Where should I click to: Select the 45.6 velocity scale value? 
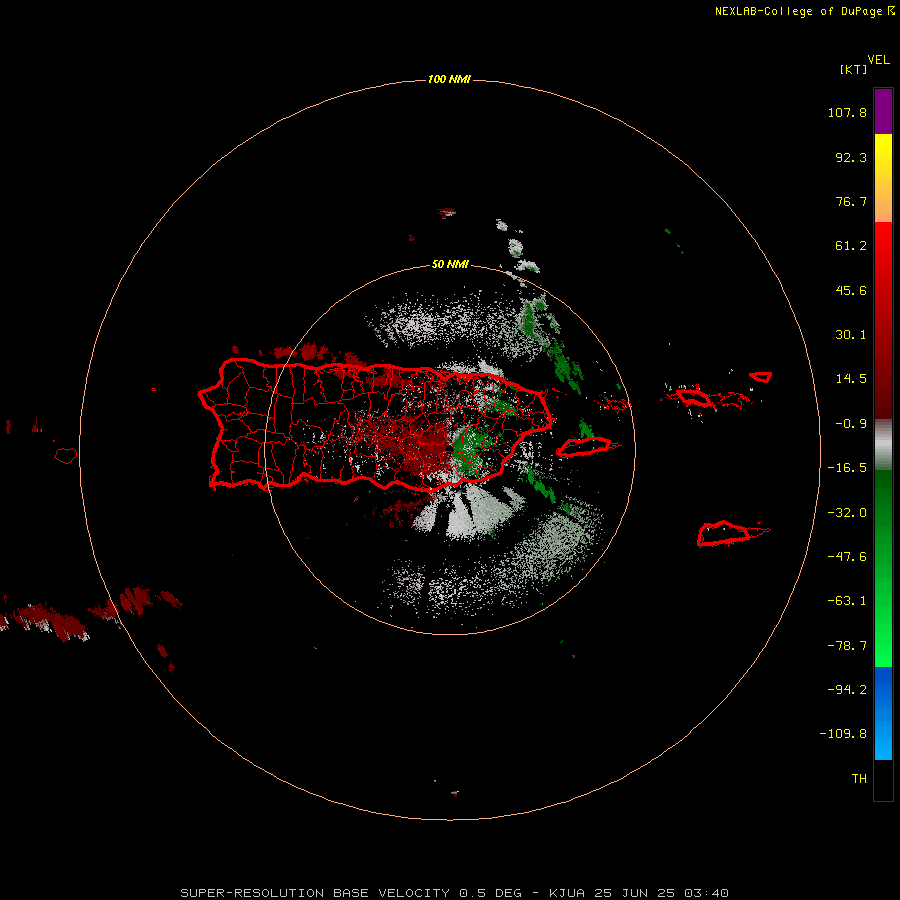click(x=851, y=290)
